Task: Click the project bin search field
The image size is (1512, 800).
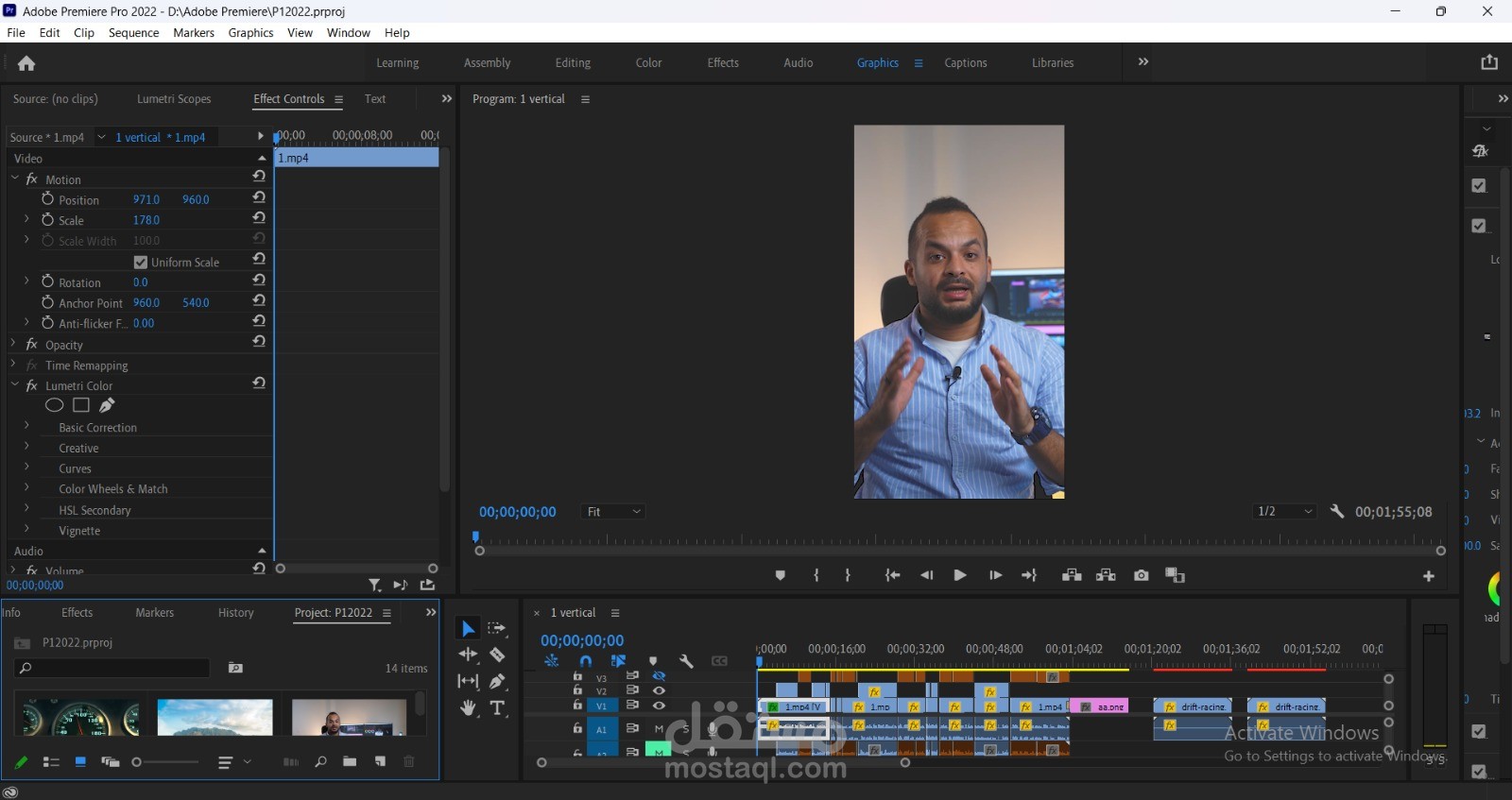Action: coord(113,668)
